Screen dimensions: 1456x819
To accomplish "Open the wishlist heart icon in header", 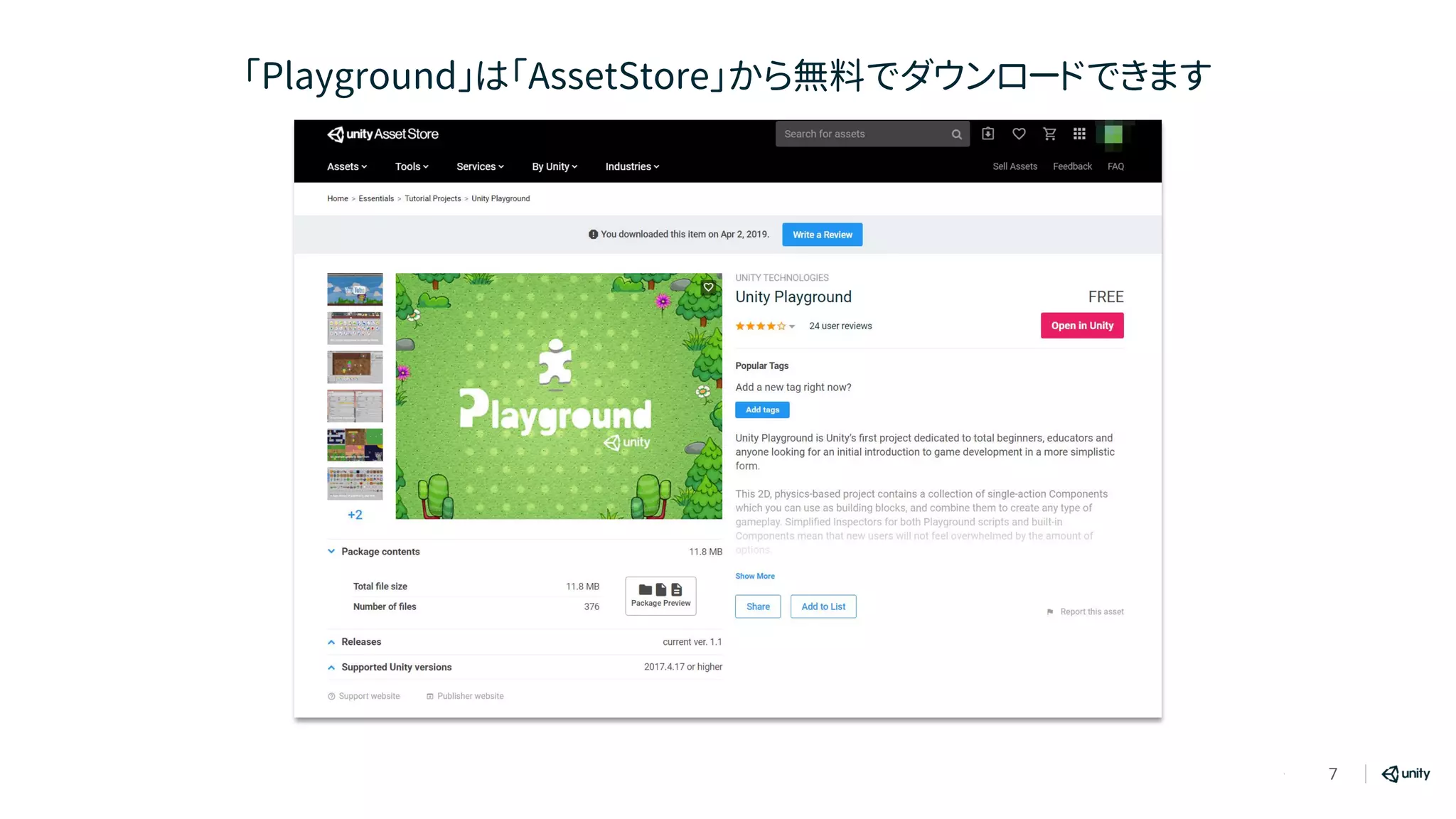I will 1019,134.
